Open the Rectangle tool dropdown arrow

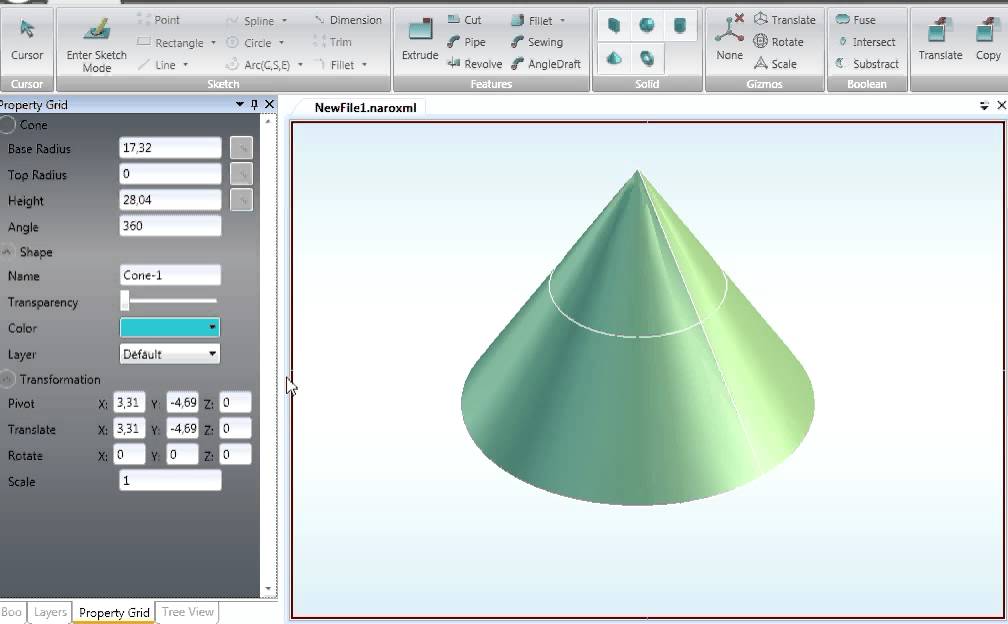213,43
